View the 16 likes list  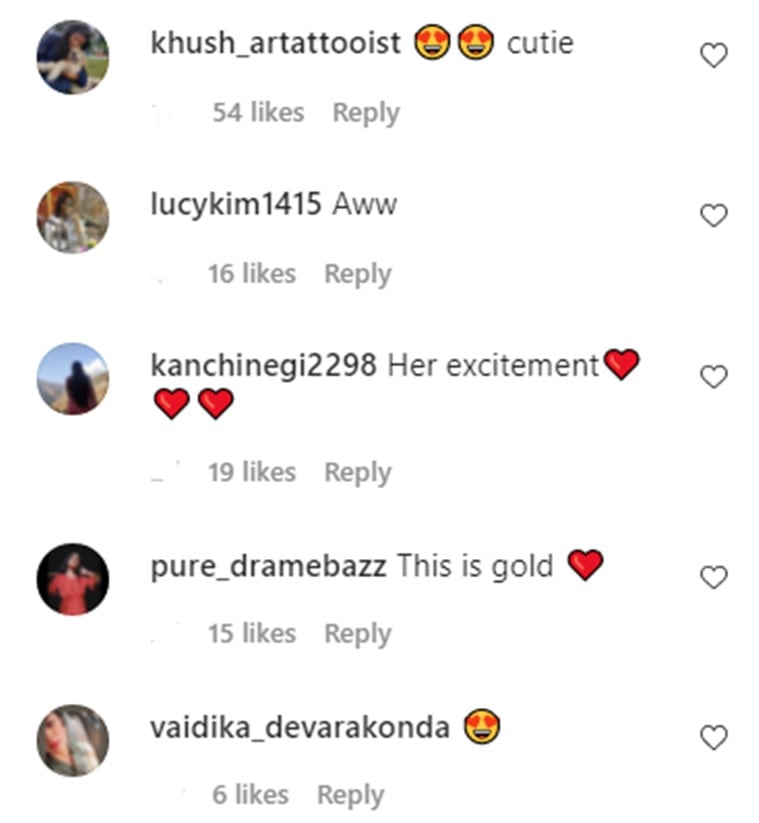(x=252, y=273)
